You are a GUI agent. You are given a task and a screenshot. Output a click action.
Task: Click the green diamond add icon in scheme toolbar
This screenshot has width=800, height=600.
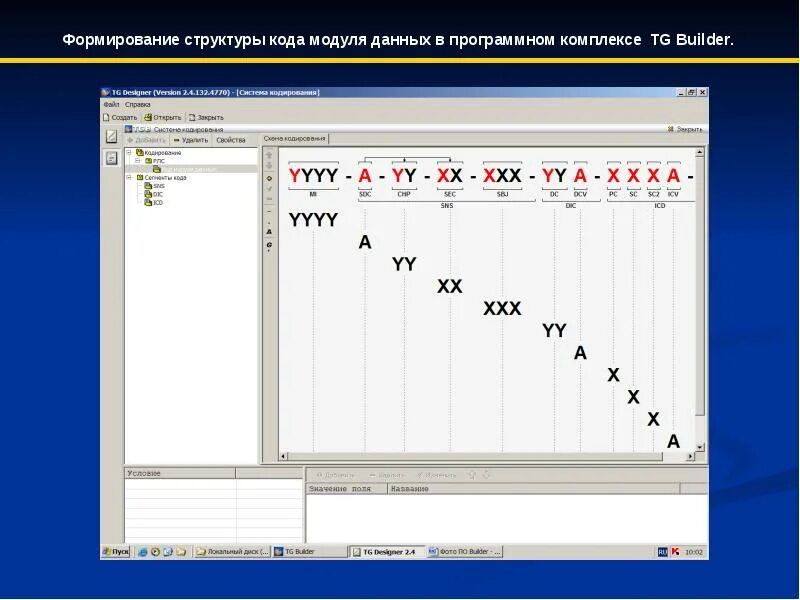point(269,179)
